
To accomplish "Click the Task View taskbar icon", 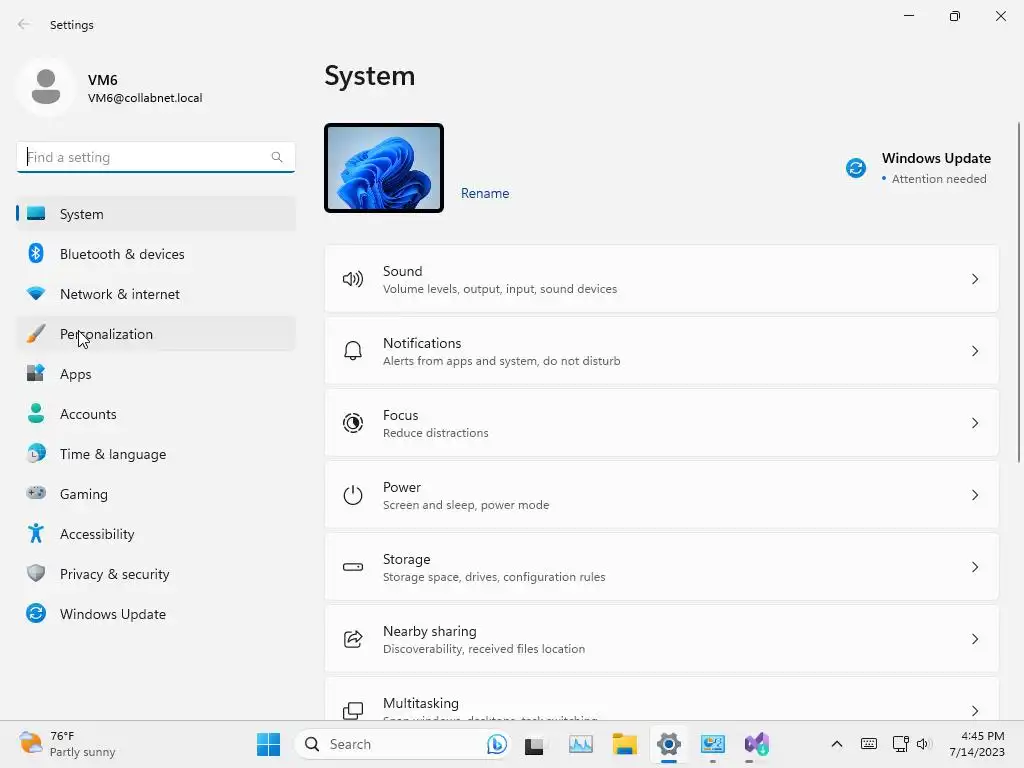I will coord(534,744).
